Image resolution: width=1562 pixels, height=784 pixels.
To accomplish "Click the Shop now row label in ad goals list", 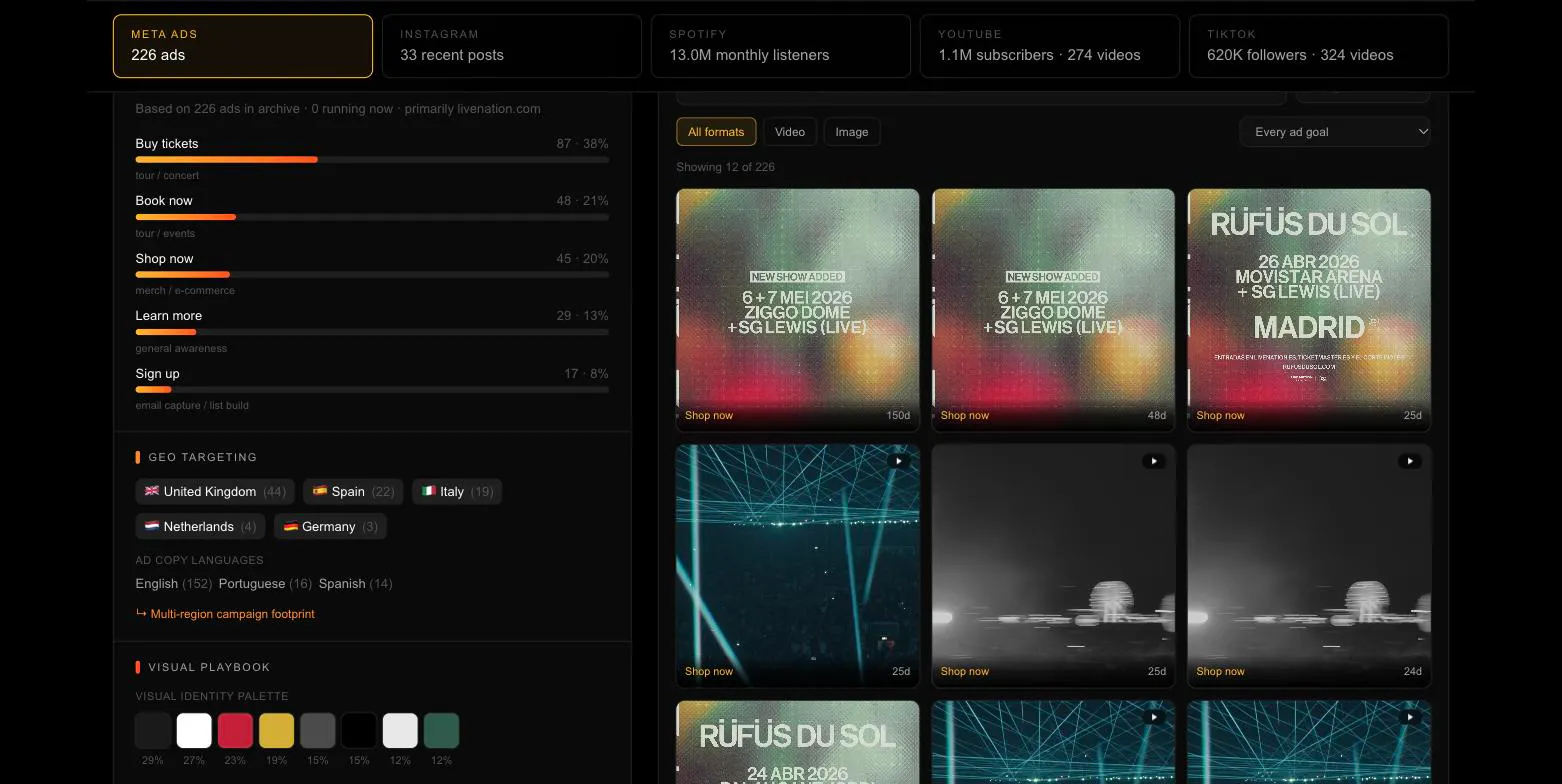I will coord(165,259).
